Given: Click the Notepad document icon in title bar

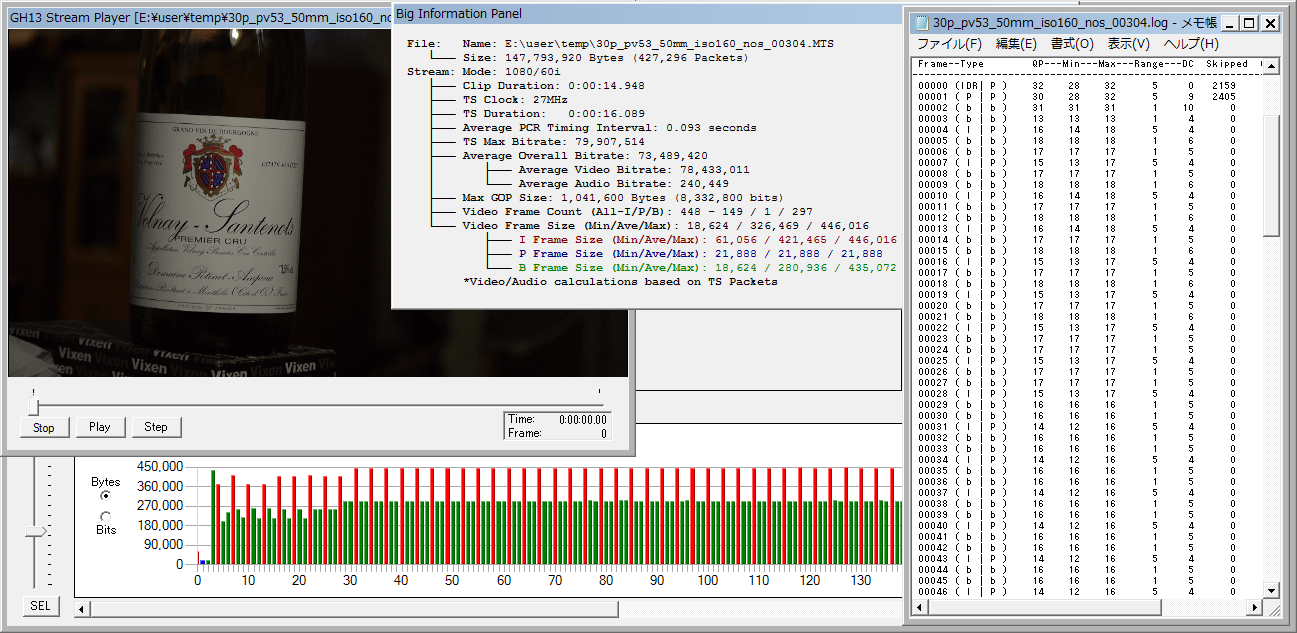Looking at the screenshot, I should (921, 22).
